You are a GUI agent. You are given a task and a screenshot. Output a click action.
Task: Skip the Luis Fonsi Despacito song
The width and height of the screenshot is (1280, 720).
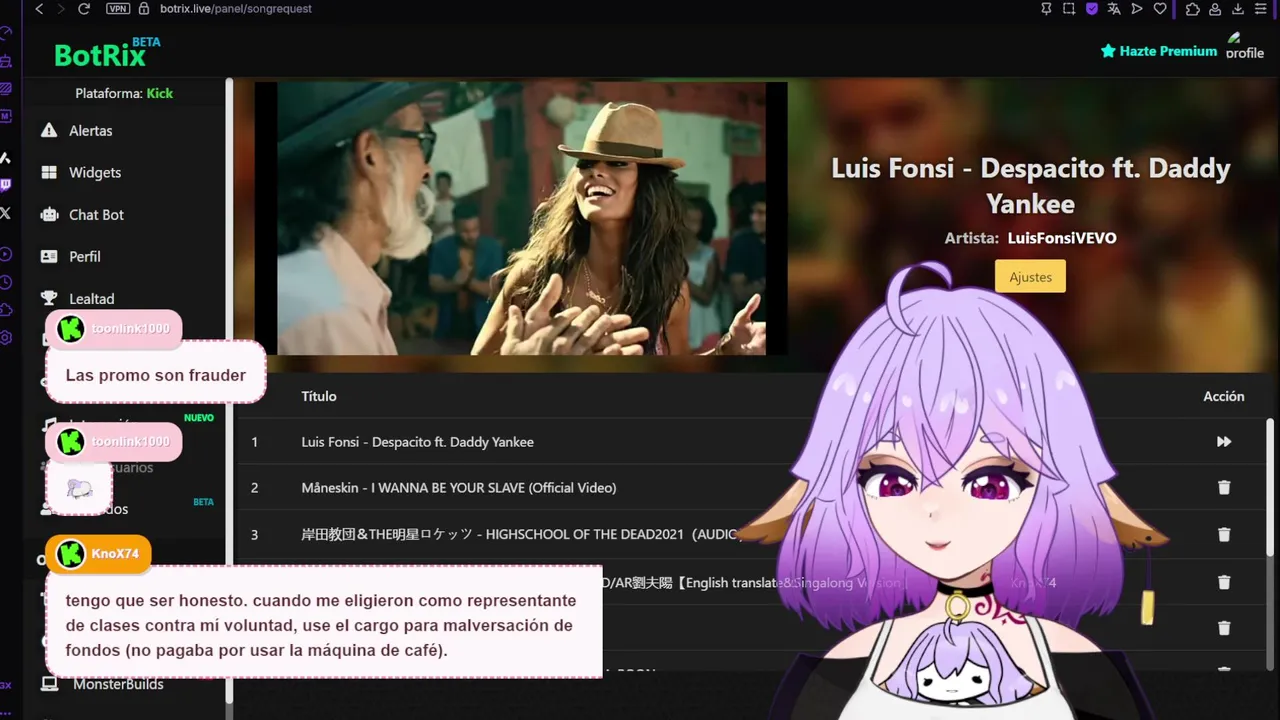pos(1224,442)
